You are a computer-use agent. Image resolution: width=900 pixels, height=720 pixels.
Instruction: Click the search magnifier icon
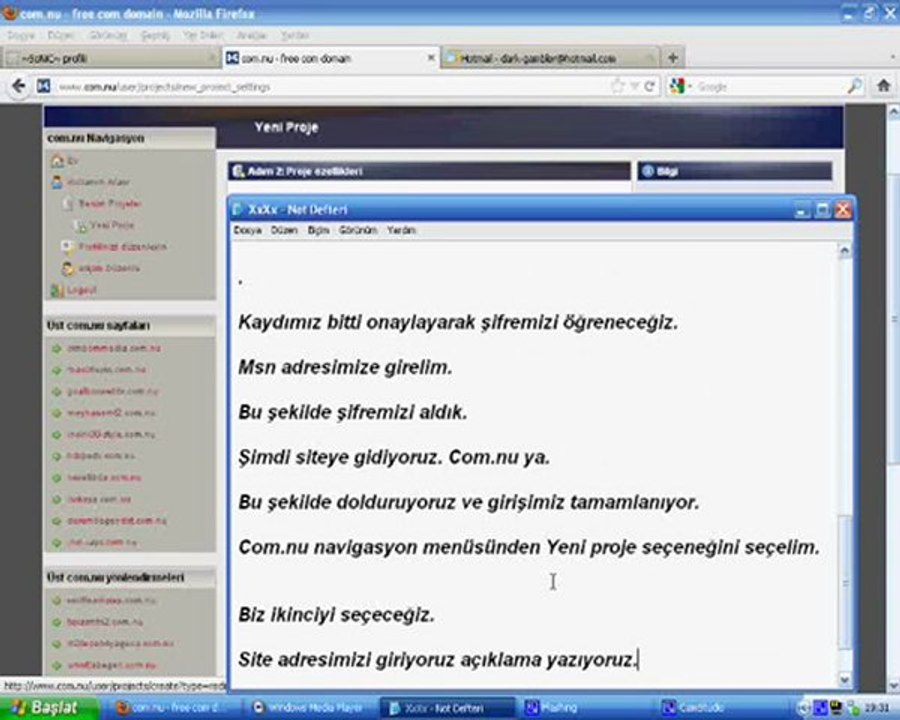[854, 87]
